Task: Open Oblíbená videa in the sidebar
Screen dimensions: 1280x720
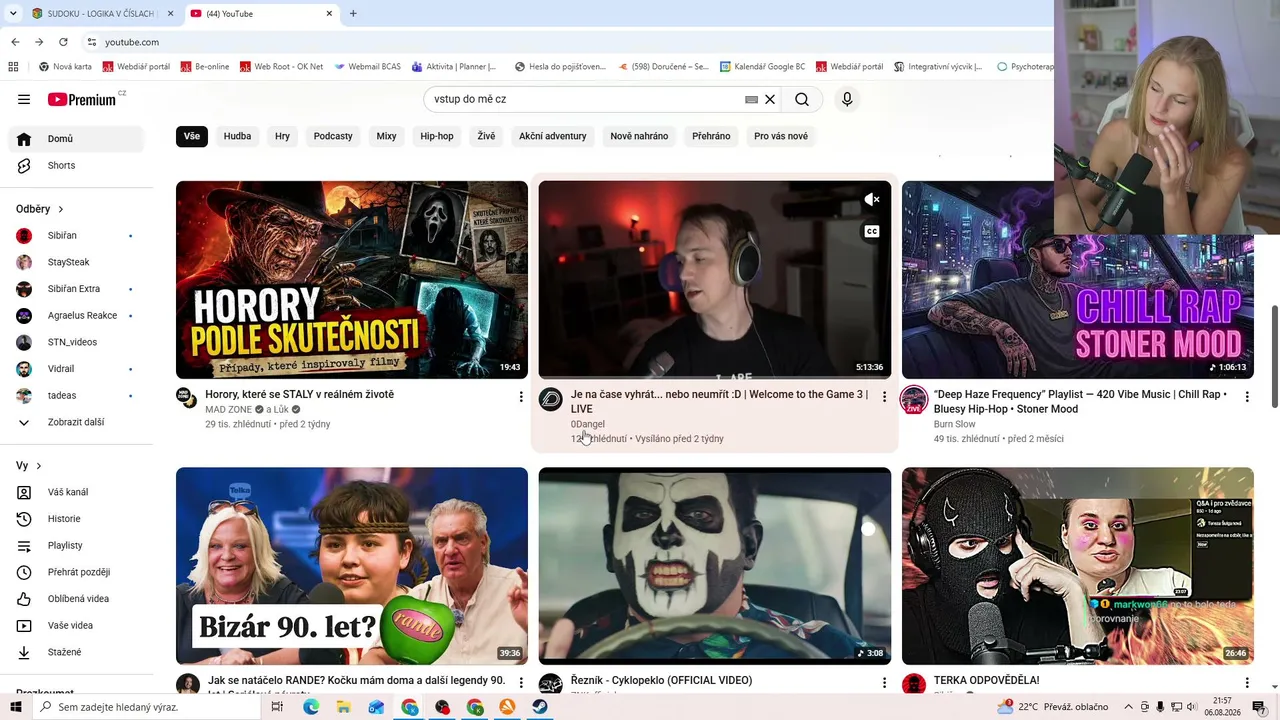Action: [x=76, y=599]
